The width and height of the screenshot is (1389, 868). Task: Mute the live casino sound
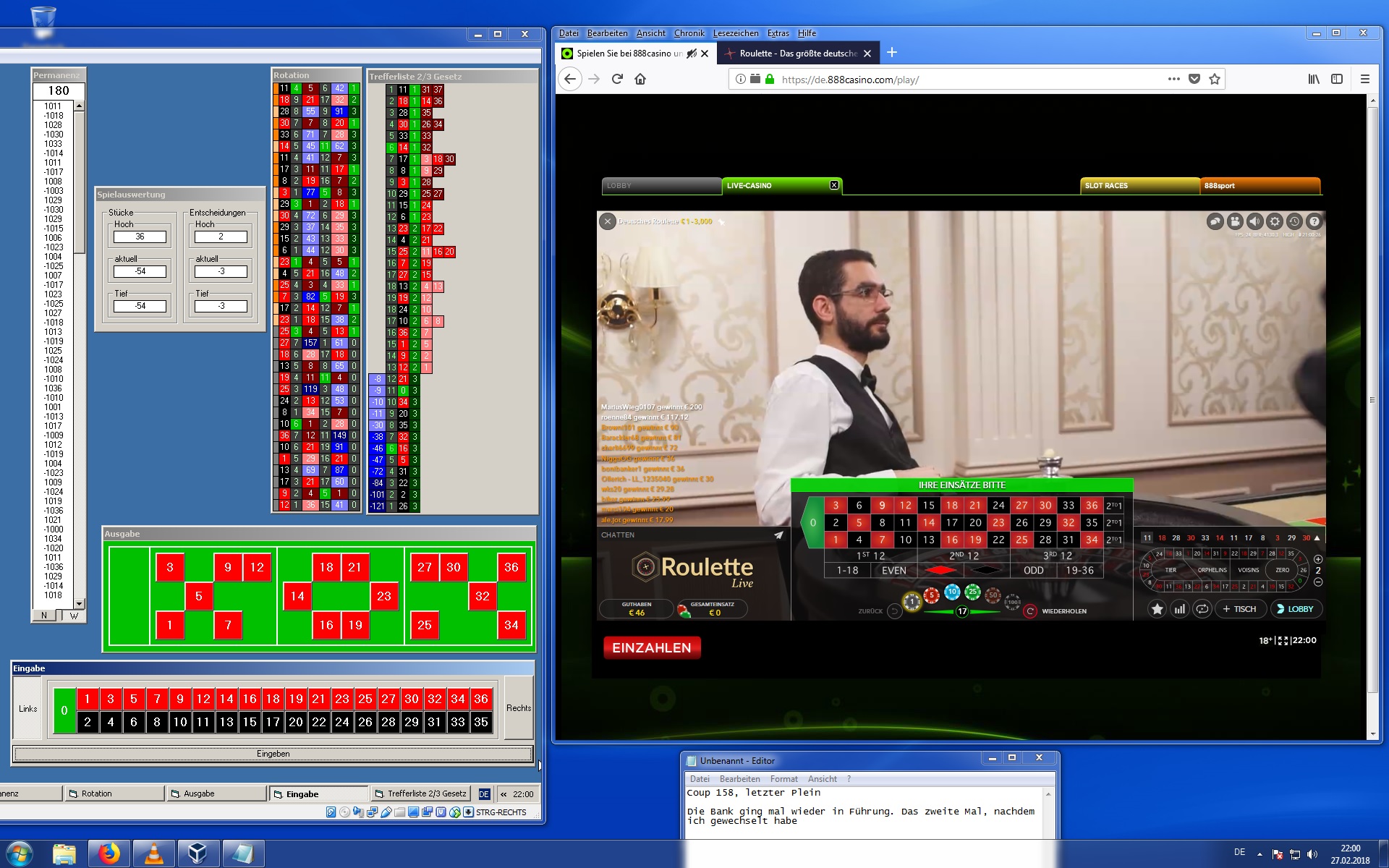(x=1255, y=221)
